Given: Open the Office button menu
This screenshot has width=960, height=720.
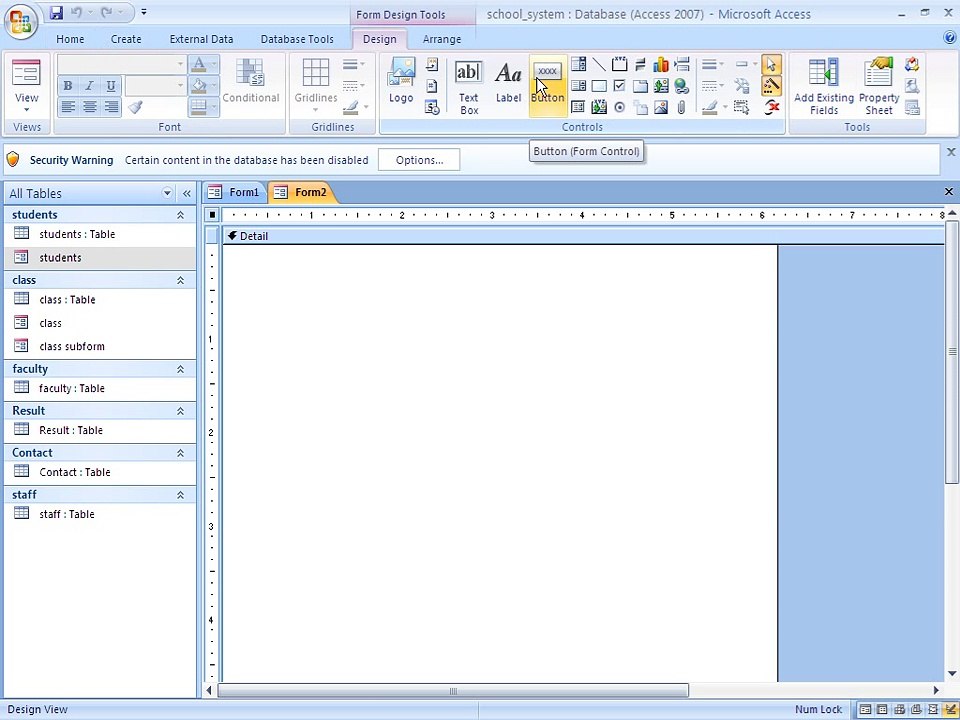Looking at the screenshot, I should [21, 22].
